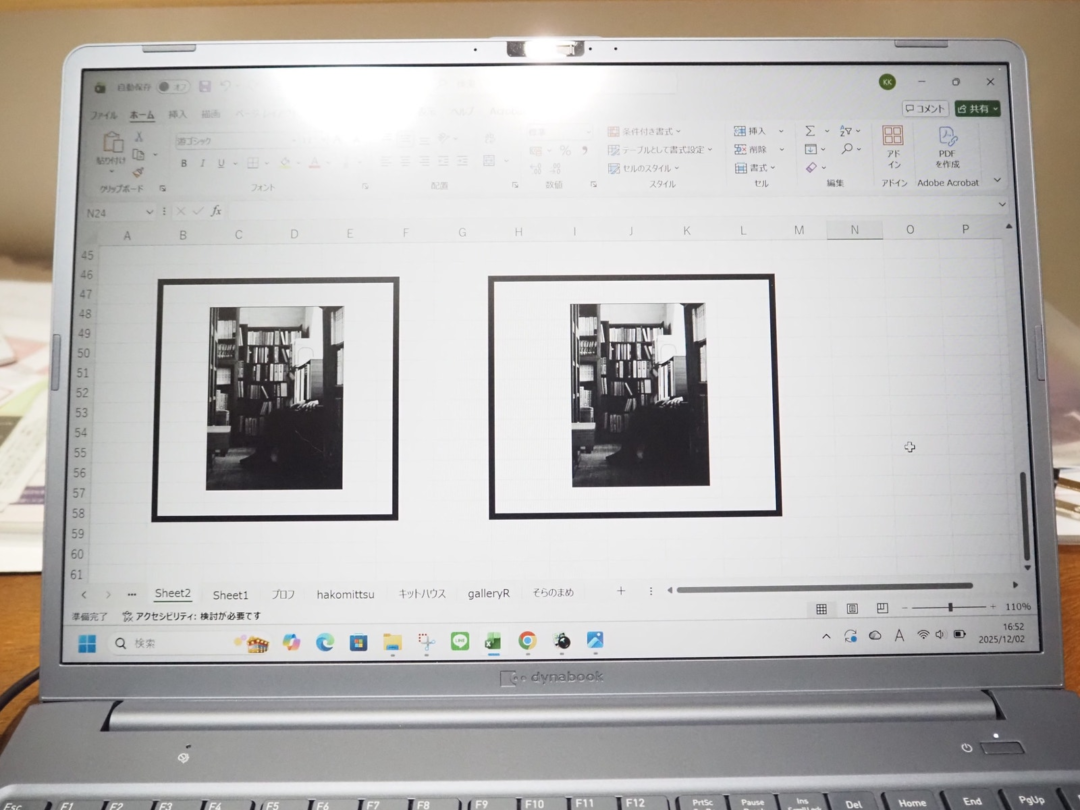
Task: Switch to the hakomittsu sheet tab
Action: tap(345, 594)
